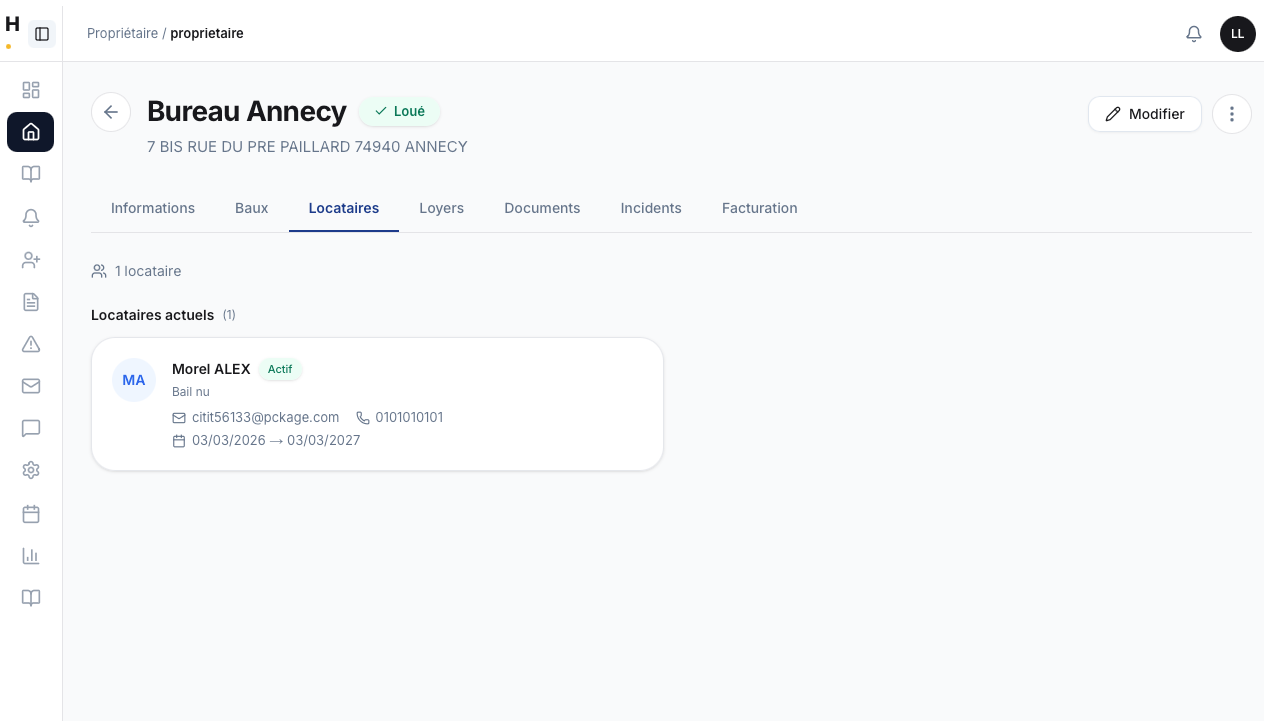Click the home properties icon in sidebar
Image resolution: width=1264 pixels, height=721 pixels.
coord(31,132)
